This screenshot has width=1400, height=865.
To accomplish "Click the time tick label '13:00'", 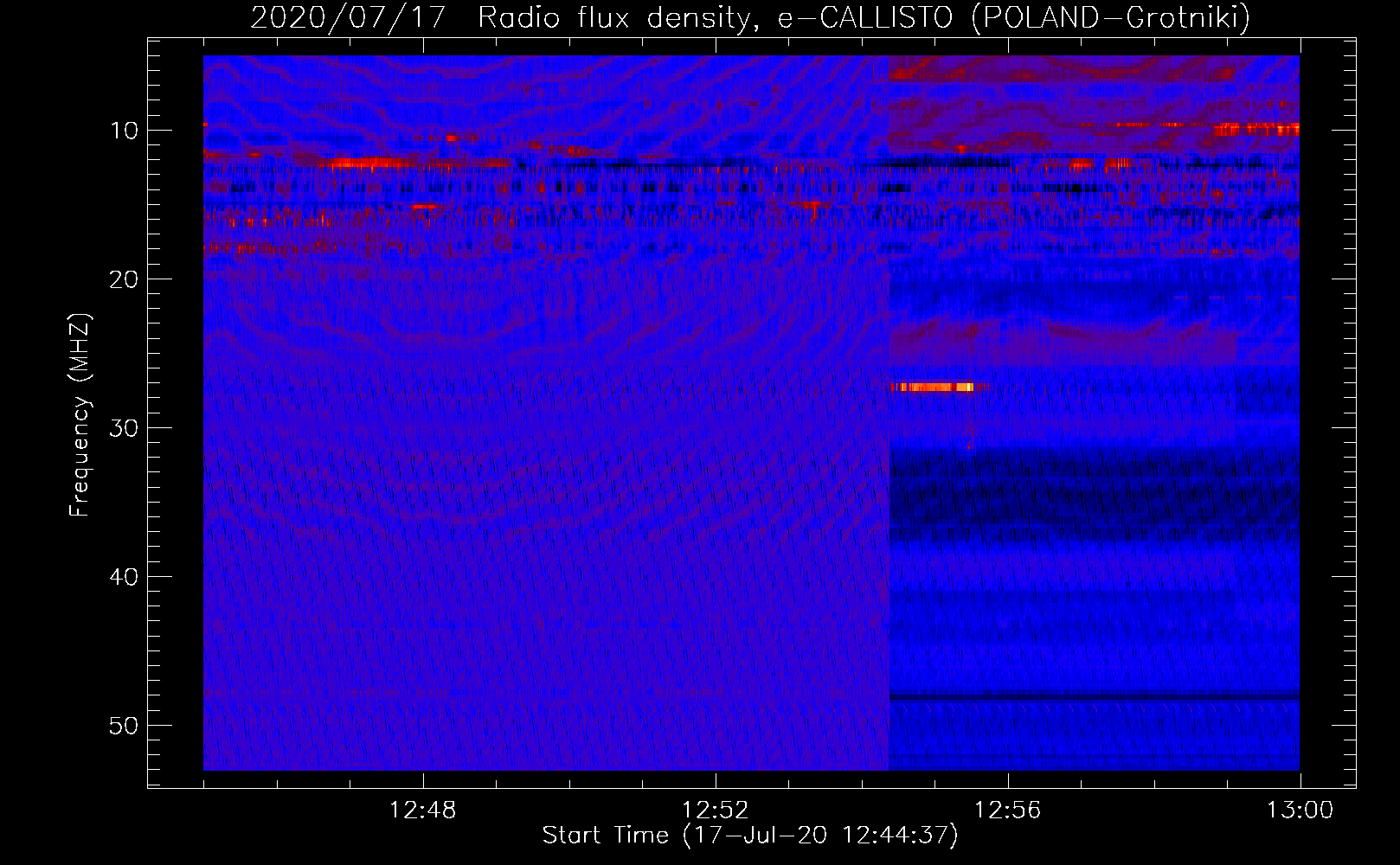I will (1300, 811).
